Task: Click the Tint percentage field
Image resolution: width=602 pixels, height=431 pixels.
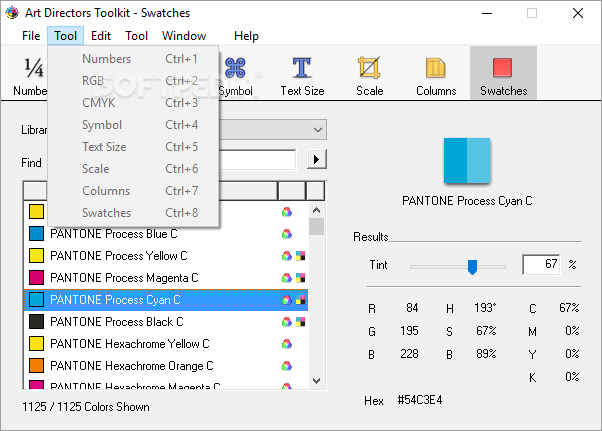Action: [x=541, y=264]
